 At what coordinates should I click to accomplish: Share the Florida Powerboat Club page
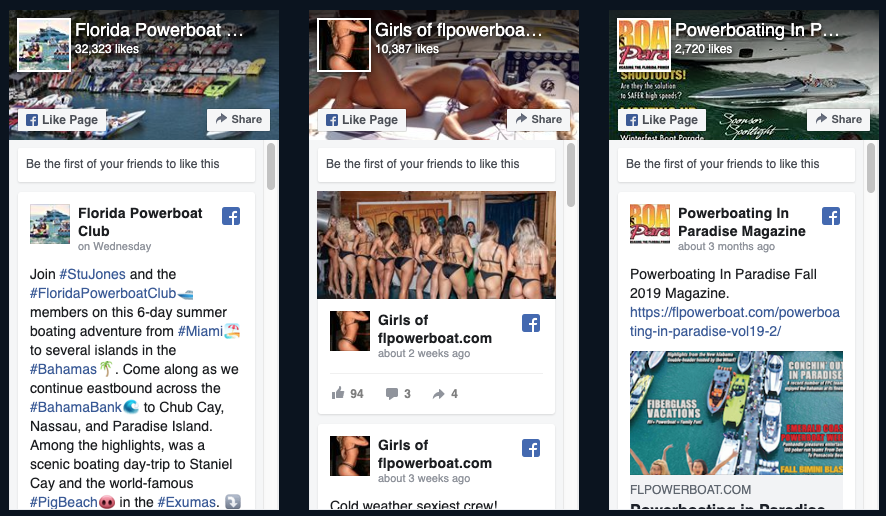pos(238,119)
